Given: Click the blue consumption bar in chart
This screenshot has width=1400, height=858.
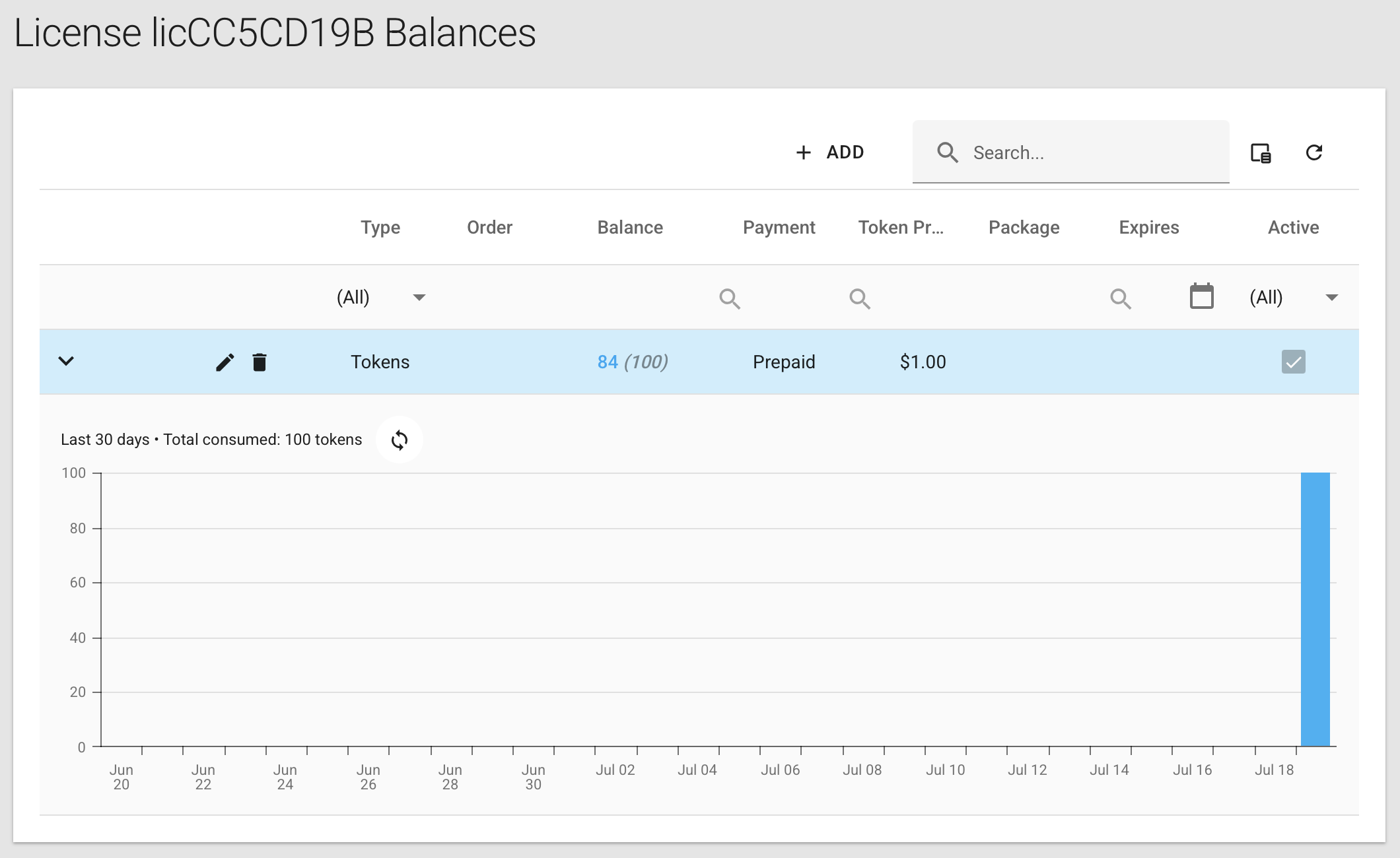Looking at the screenshot, I should point(1315,609).
